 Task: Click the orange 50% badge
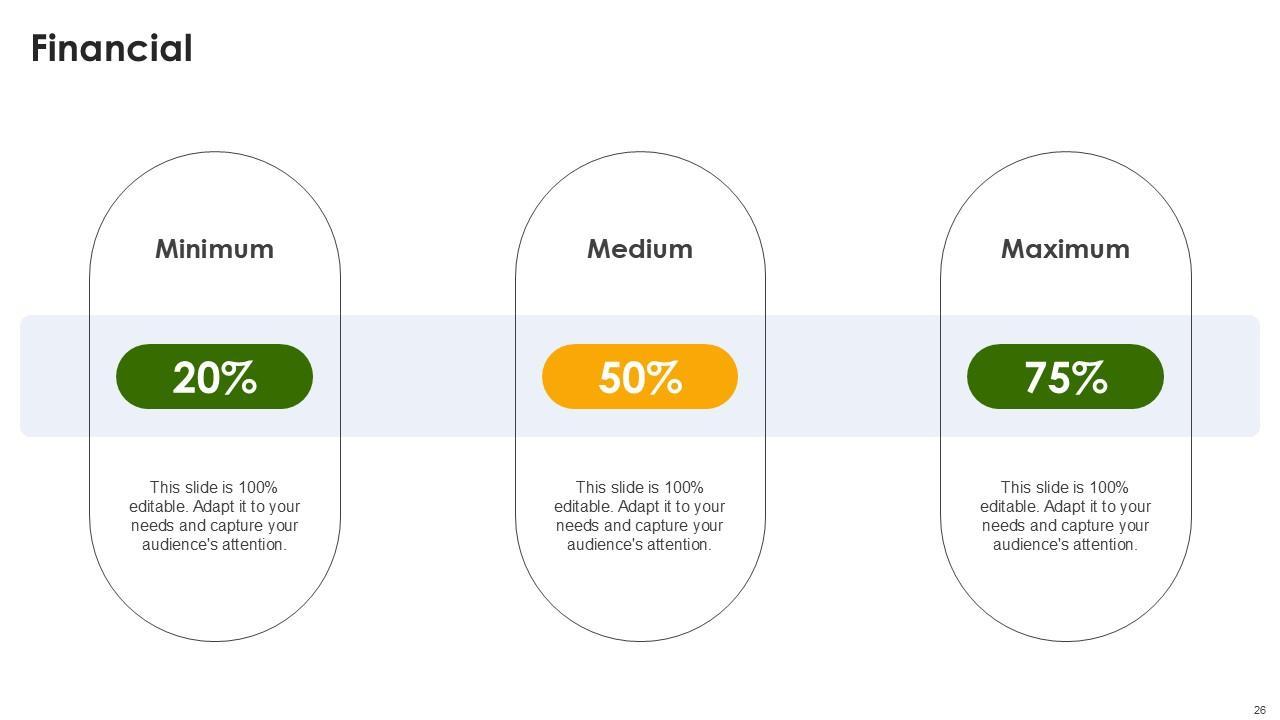coord(640,377)
